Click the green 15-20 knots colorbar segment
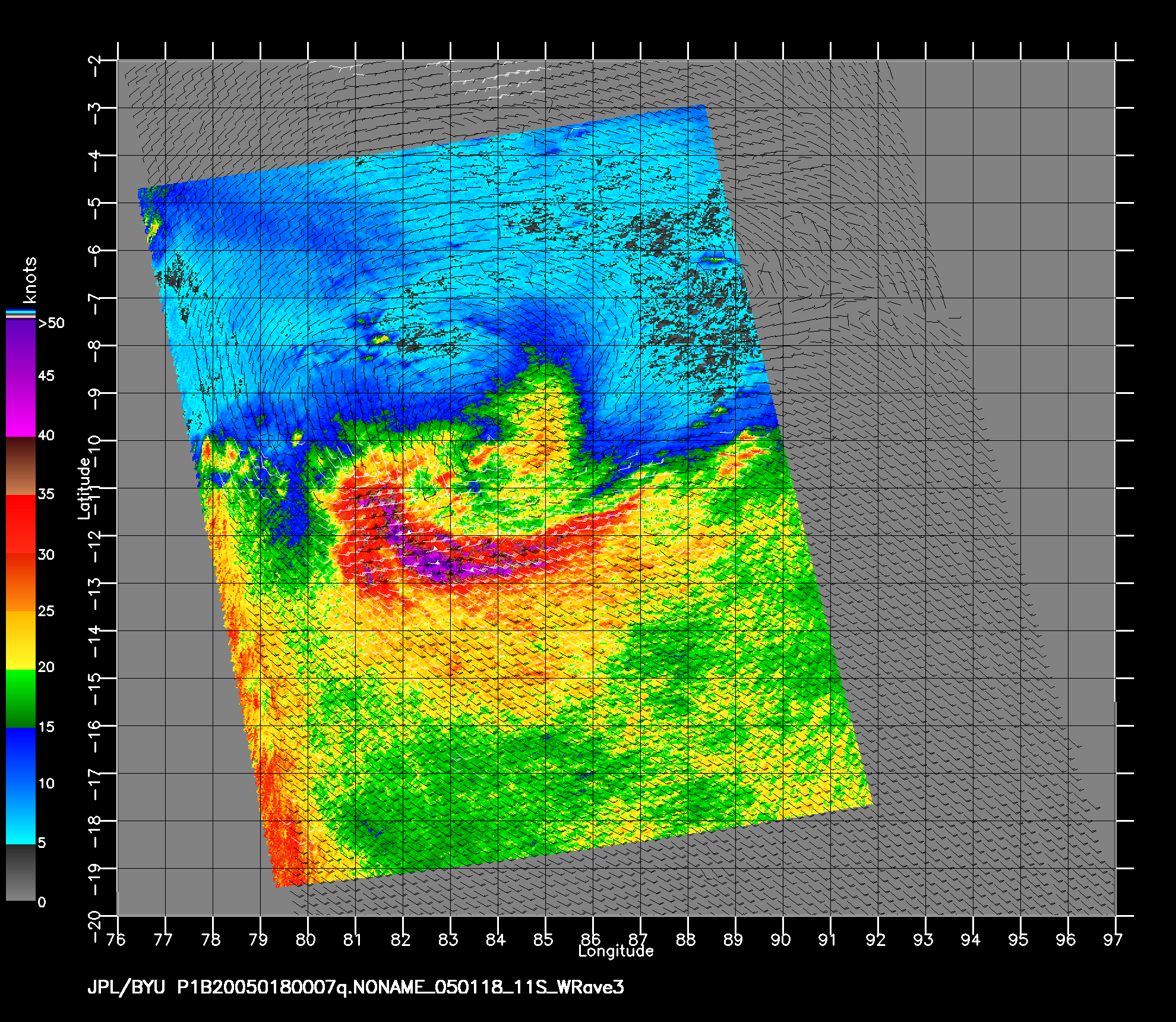1176x1022 pixels. tap(21, 699)
